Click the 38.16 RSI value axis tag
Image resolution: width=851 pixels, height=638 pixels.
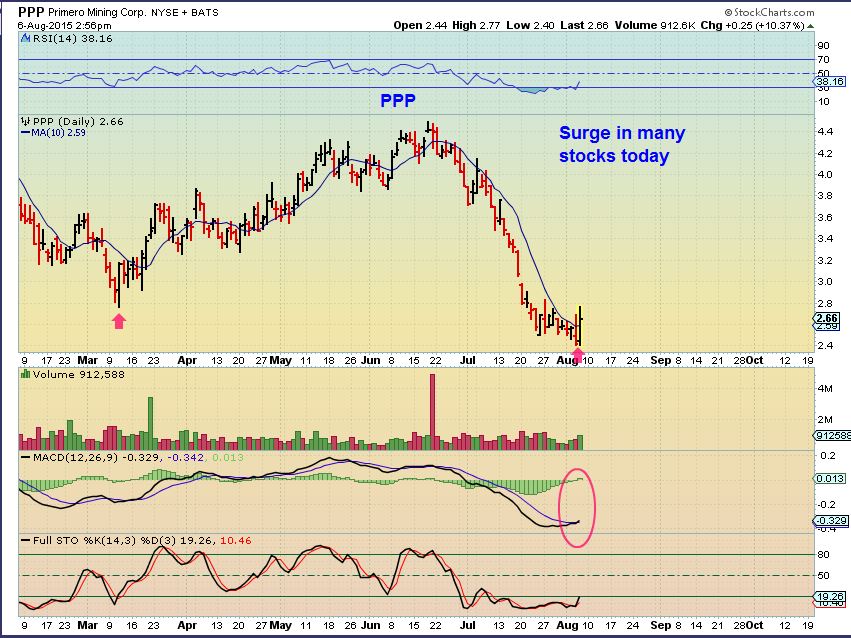click(x=830, y=81)
